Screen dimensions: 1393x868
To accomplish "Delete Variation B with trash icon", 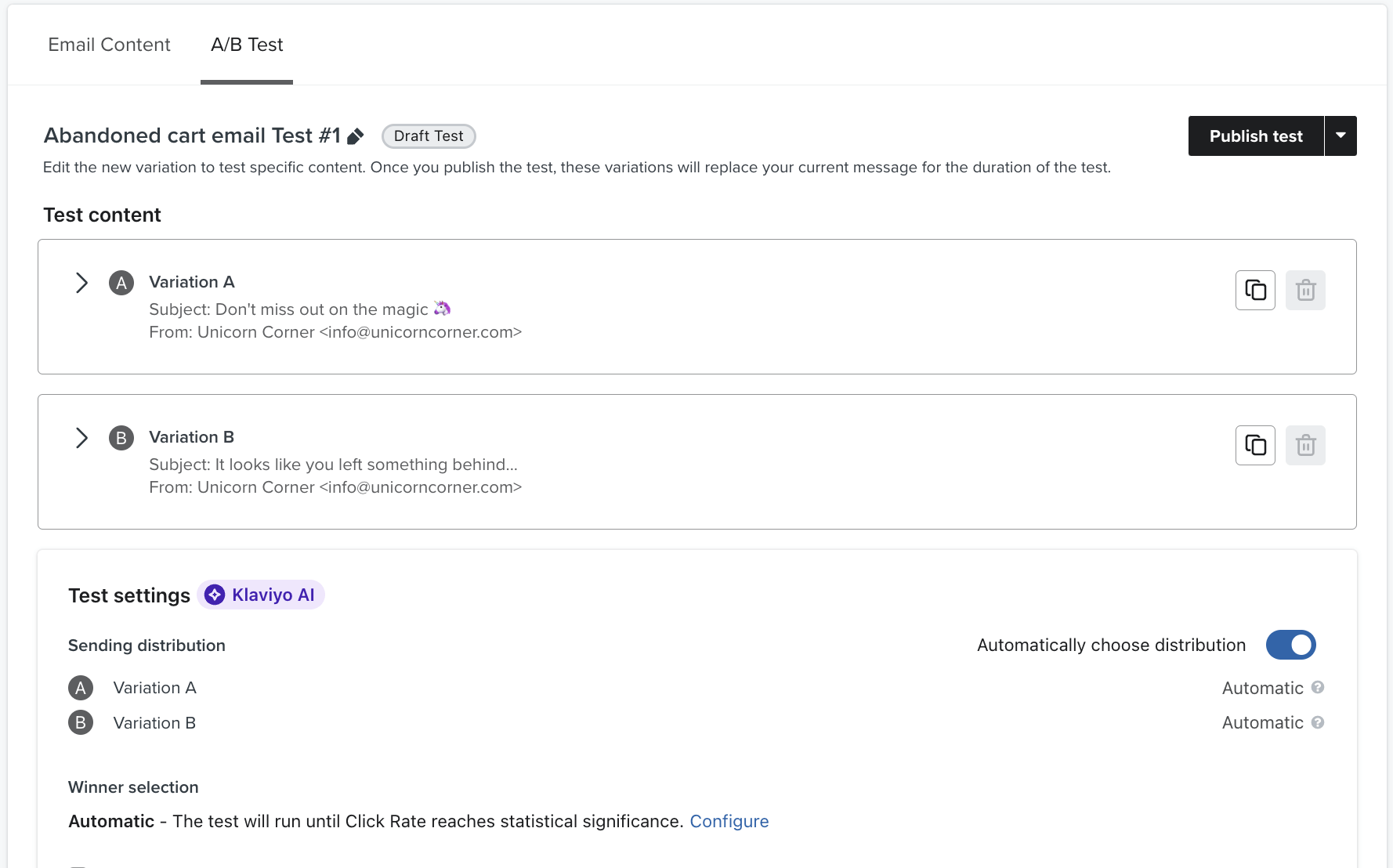I will pos(1305,445).
